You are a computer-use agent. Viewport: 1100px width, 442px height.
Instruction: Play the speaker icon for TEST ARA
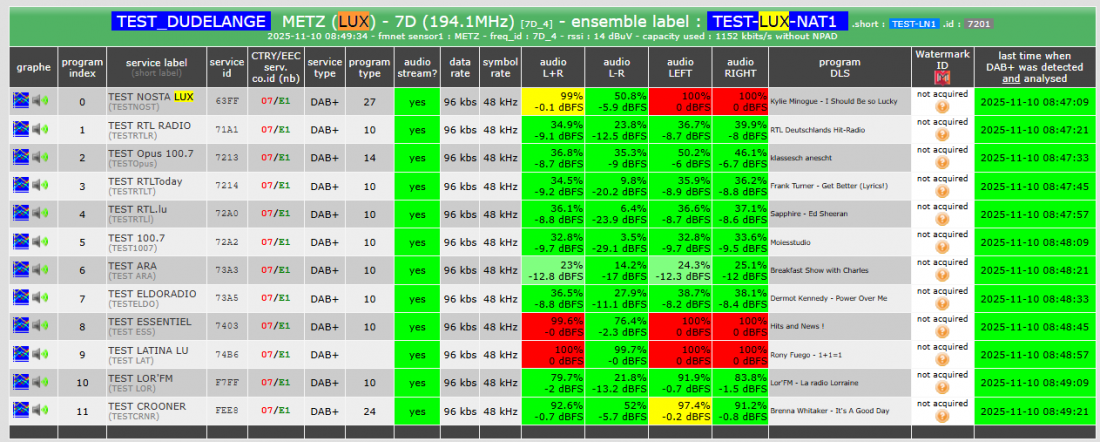(42, 269)
